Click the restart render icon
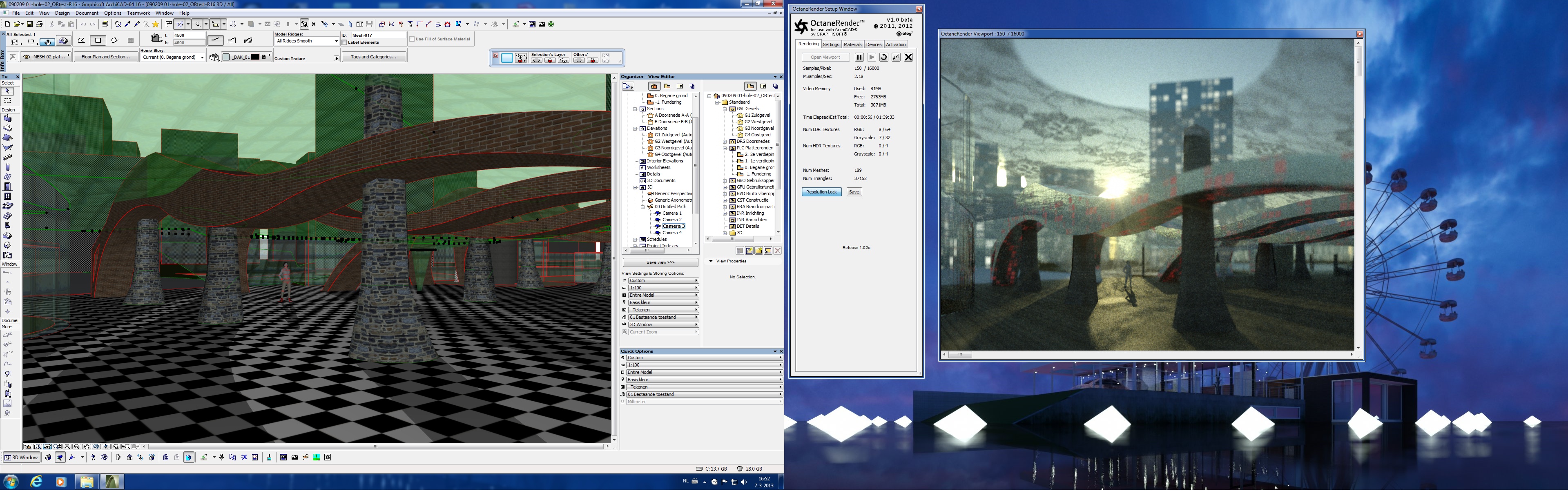Screen dimensions: 1568x491 pyautogui.click(x=884, y=57)
